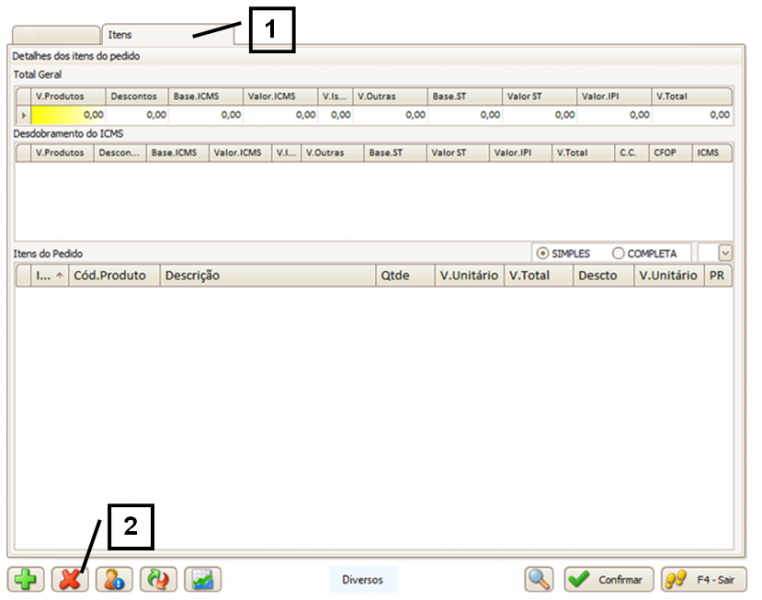Click the Qtde column header
This screenshot has width=762, height=600.
point(403,276)
